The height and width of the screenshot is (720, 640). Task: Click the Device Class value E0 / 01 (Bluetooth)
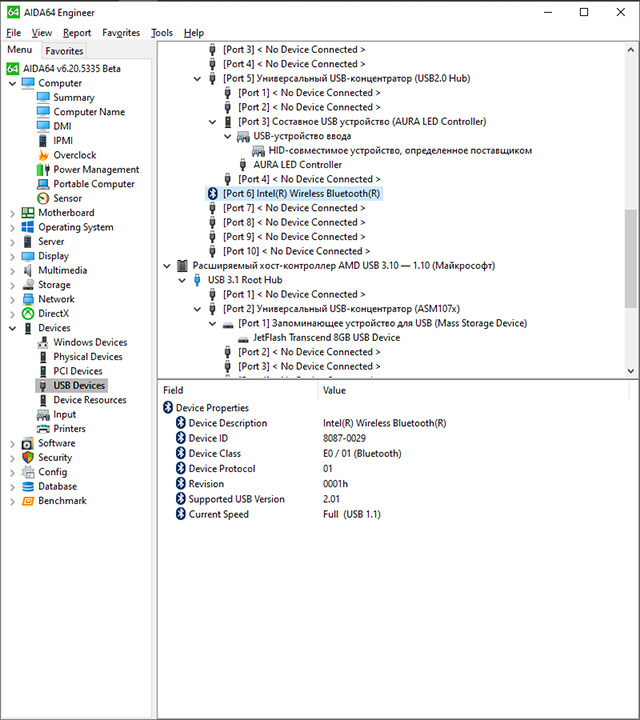(362, 454)
